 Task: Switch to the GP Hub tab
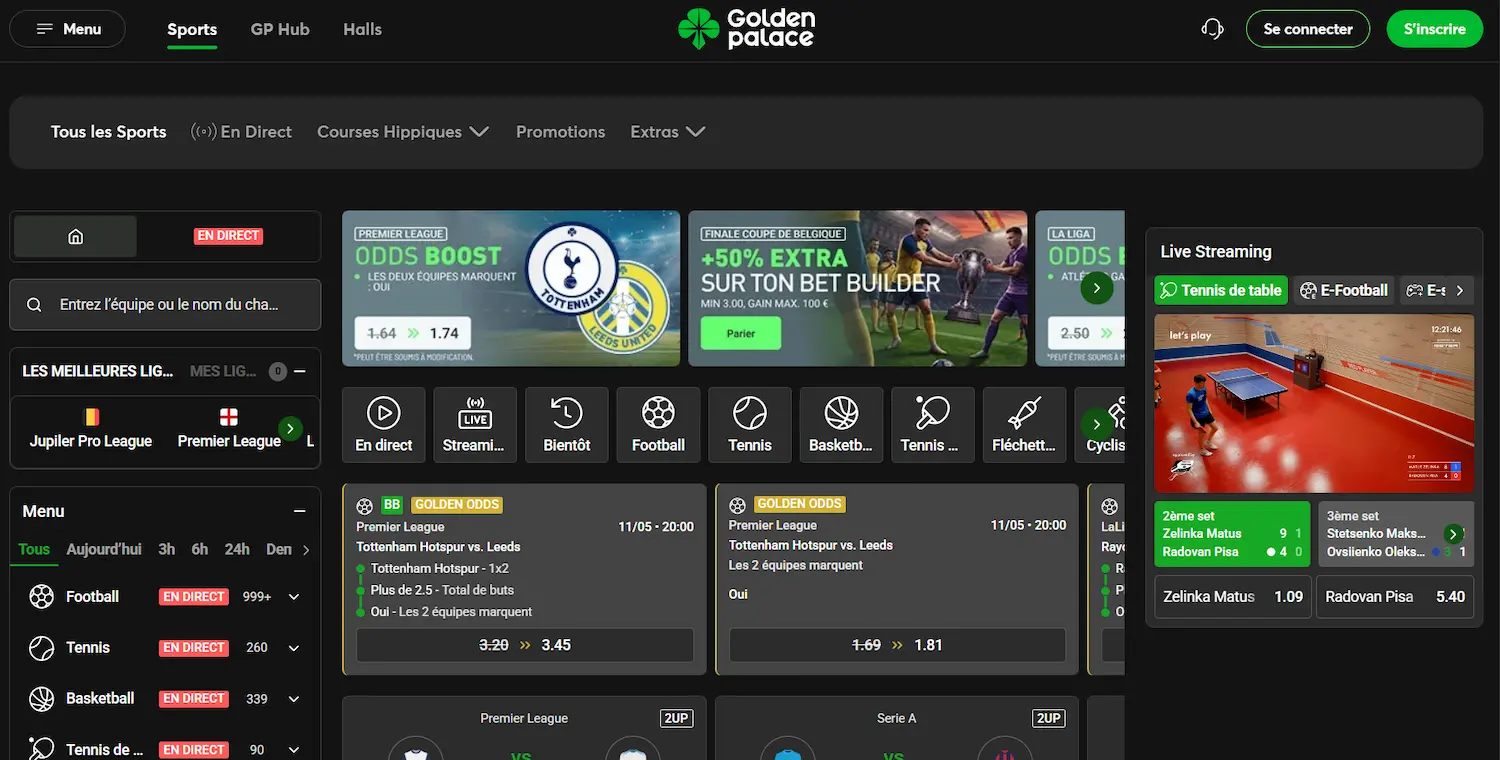(x=280, y=29)
